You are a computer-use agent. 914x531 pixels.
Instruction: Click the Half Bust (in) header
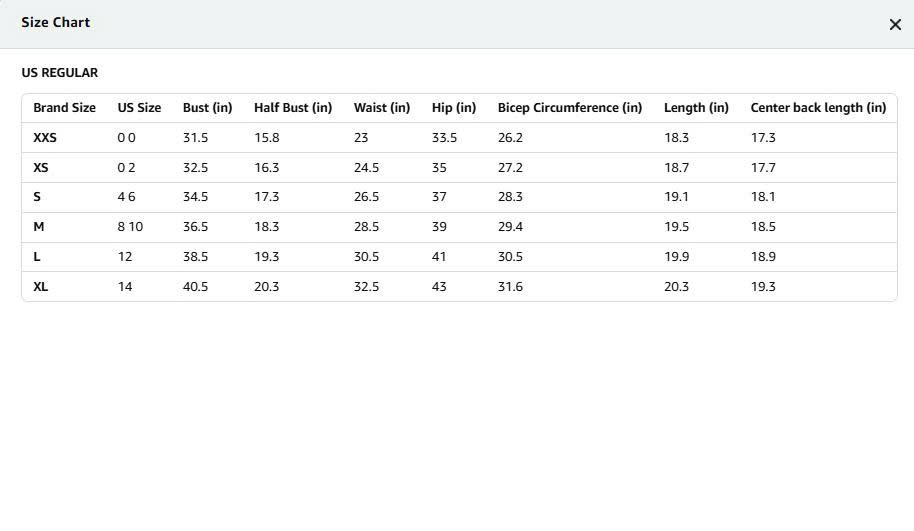[x=293, y=108]
